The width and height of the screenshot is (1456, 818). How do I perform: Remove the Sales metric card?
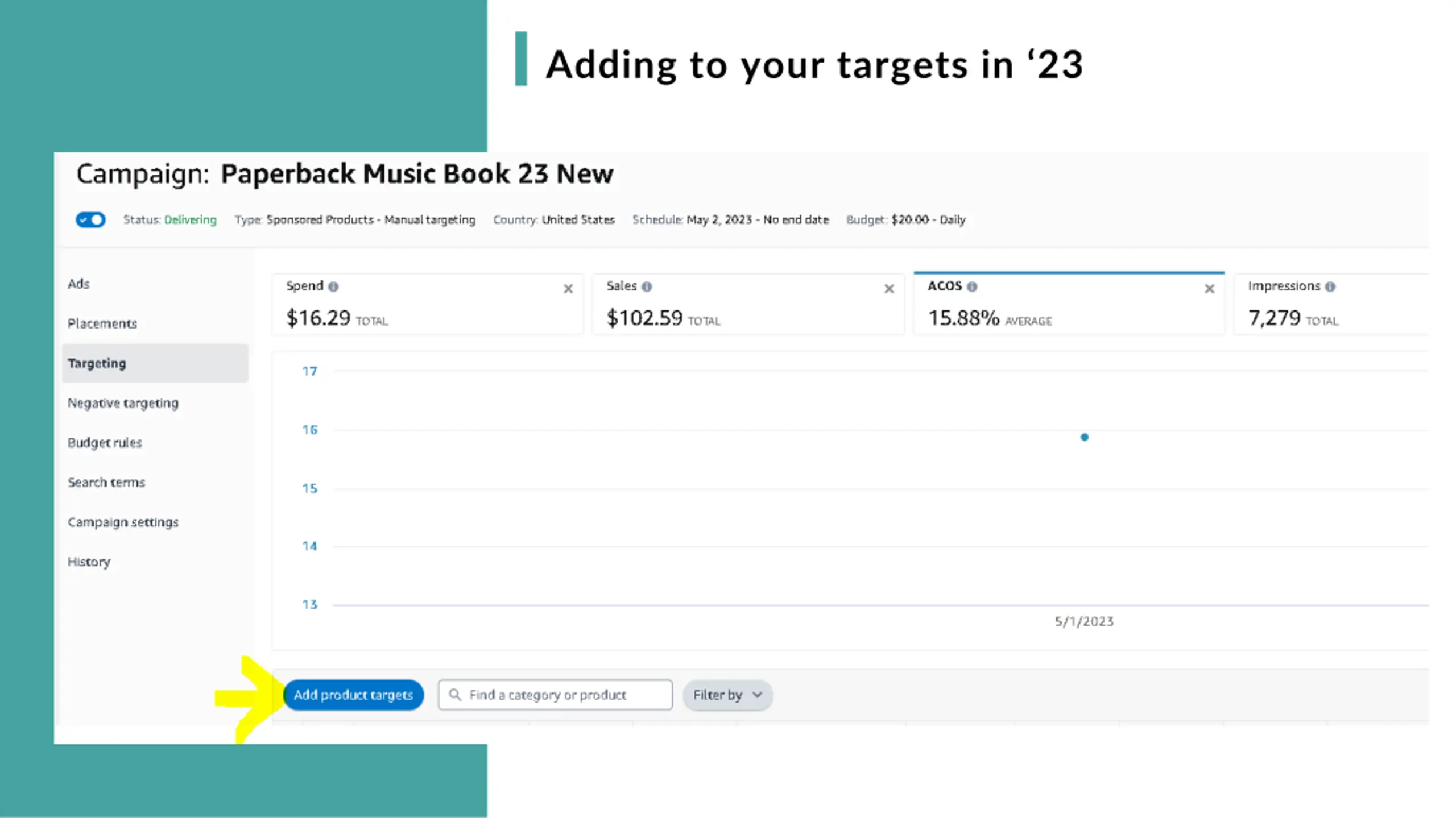pos(889,289)
